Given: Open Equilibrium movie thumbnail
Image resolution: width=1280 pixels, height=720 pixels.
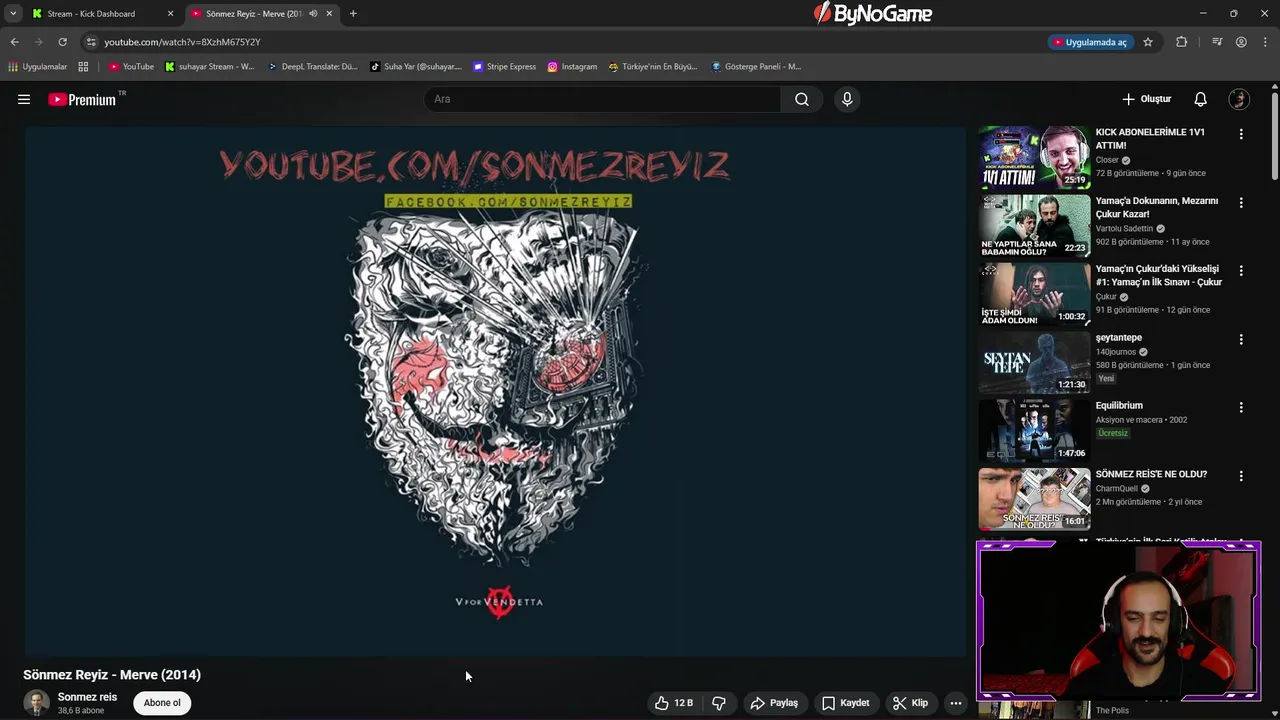Looking at the screenshot, I should [1034, 432].
